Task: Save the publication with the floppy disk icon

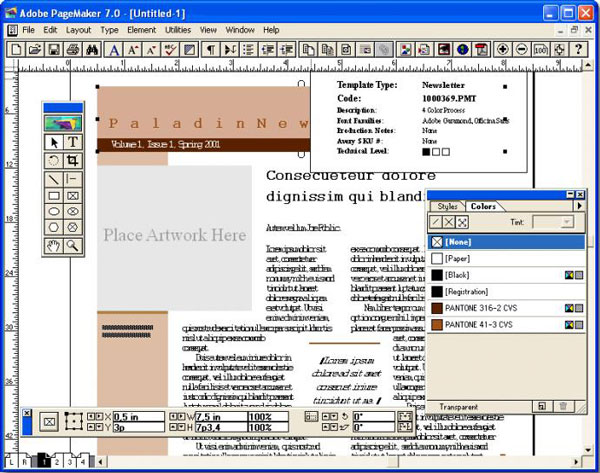Action: [x=54, y=49]
